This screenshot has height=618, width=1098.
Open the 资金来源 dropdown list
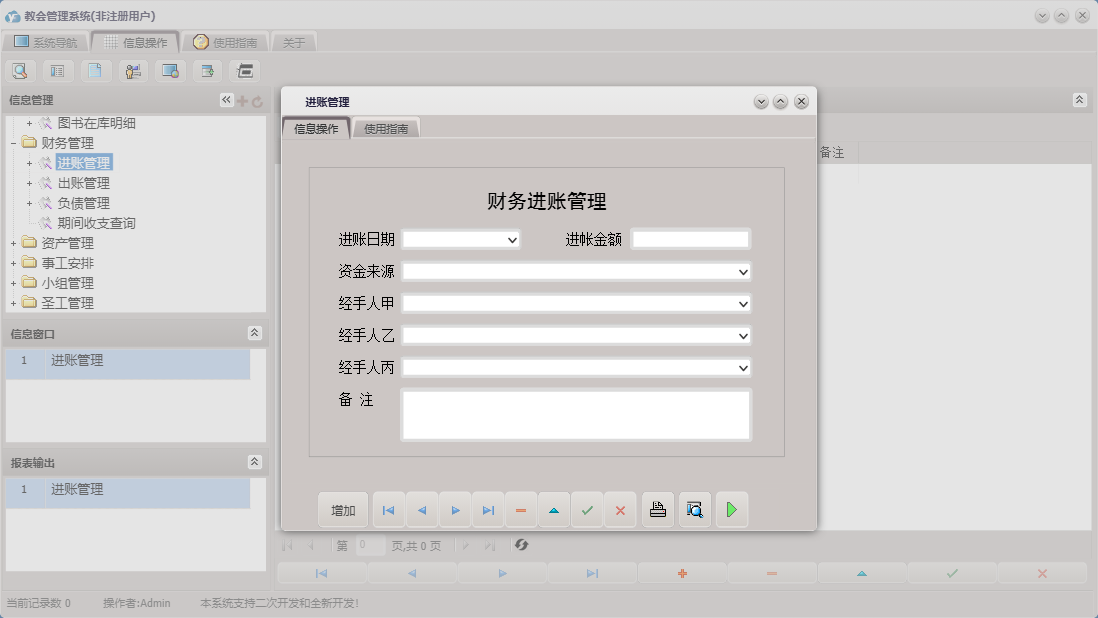(x=742, y=271)
